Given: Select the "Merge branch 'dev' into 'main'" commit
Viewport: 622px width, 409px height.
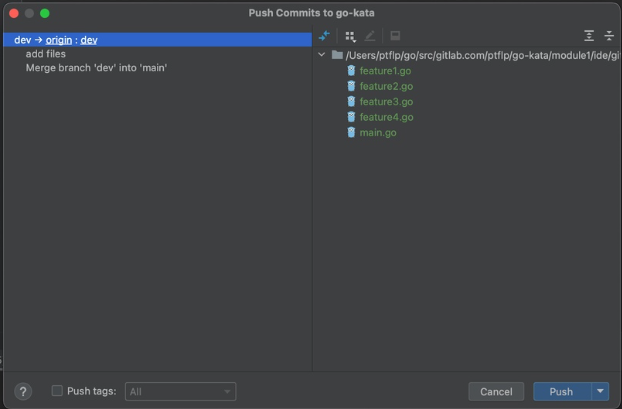Looking at the screenshot, I should (x=96, y=68).
